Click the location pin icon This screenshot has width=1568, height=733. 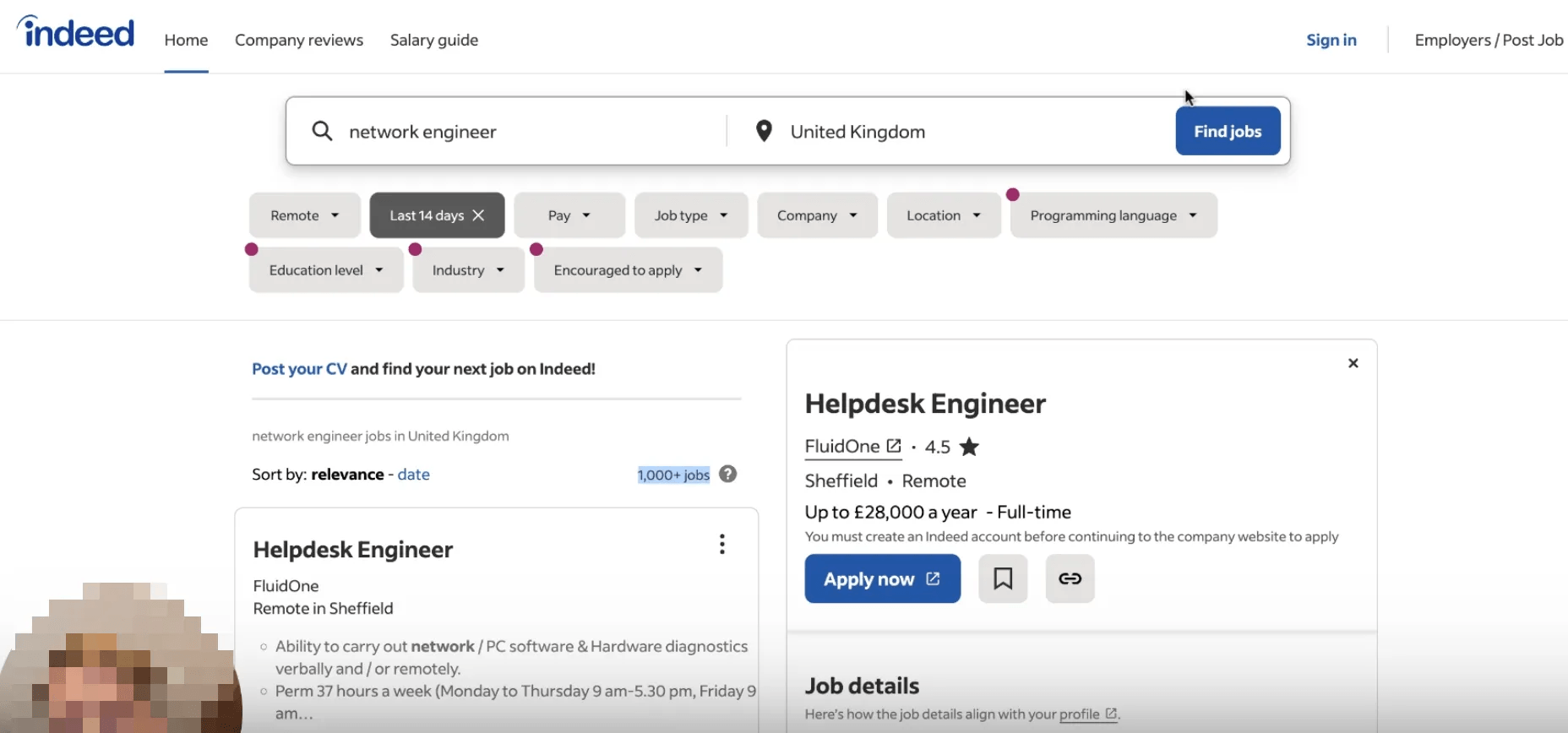pyautogui.click(x=764, y=131)
